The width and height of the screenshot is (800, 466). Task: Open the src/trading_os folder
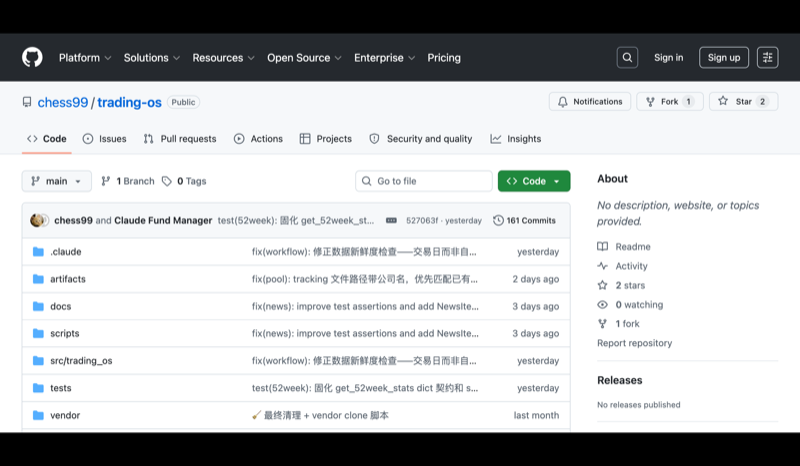click(x=81, y=361)
